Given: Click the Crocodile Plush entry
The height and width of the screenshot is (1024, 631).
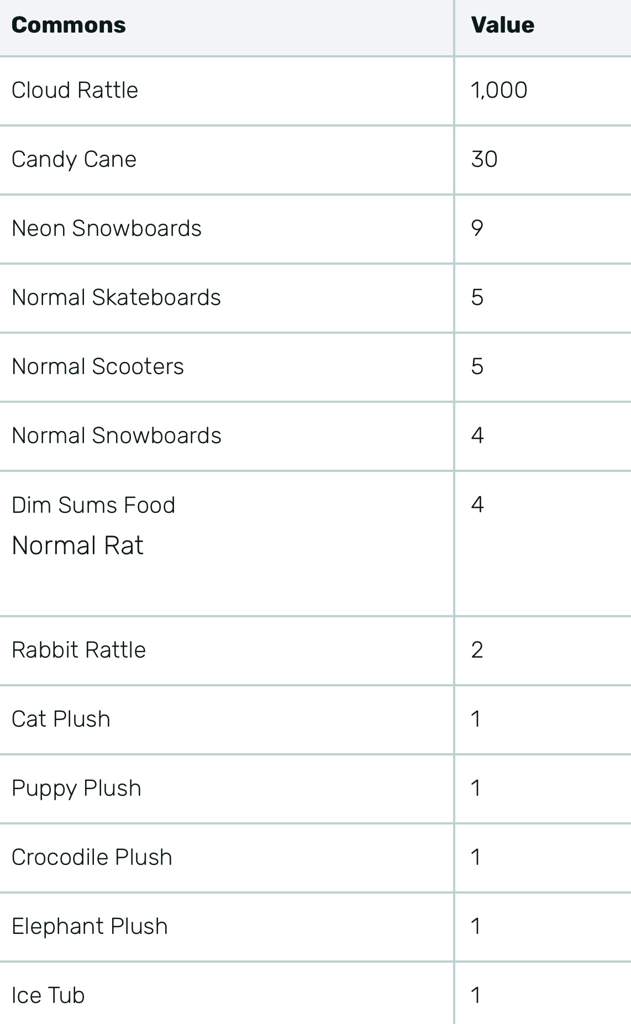Looking at the screenshot, I should pos(92,857).
